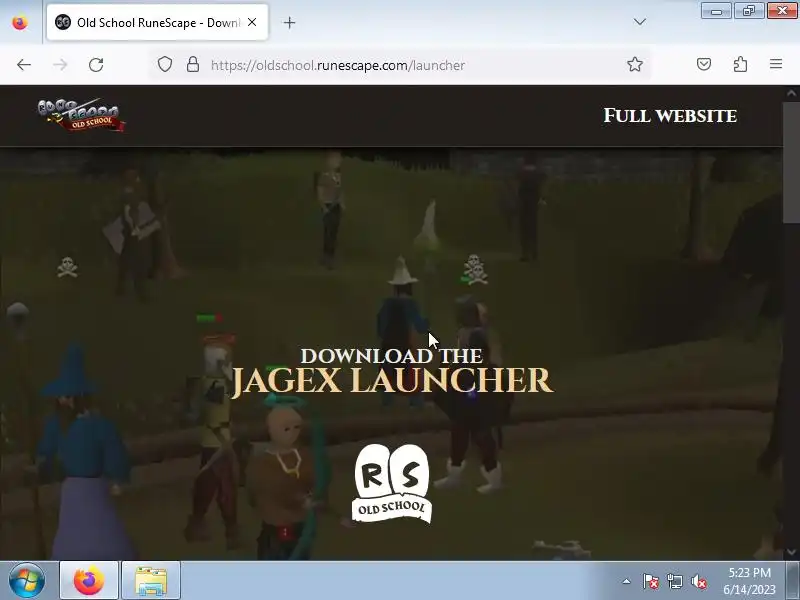Open the Firefox hamburger application menu
800x600 pixels.
[x=776, y=64]
